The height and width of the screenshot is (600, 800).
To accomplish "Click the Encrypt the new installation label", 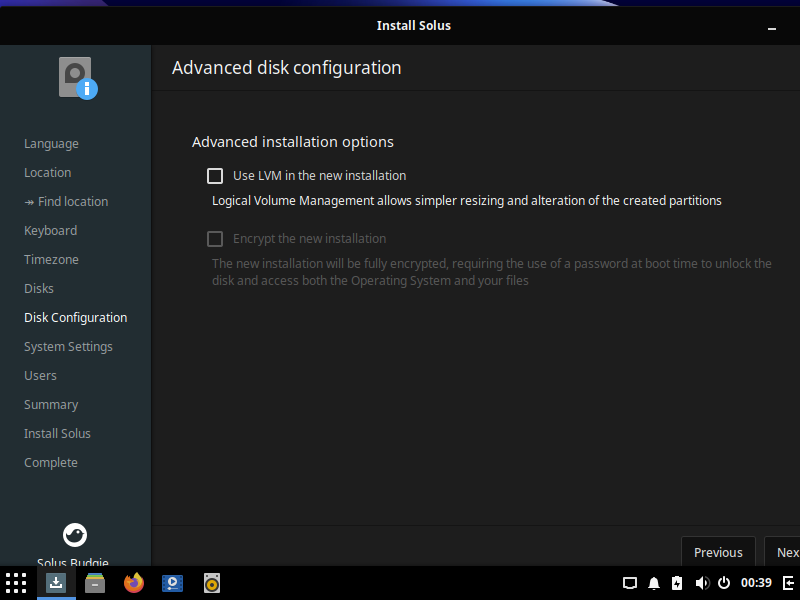I will 309,239.
